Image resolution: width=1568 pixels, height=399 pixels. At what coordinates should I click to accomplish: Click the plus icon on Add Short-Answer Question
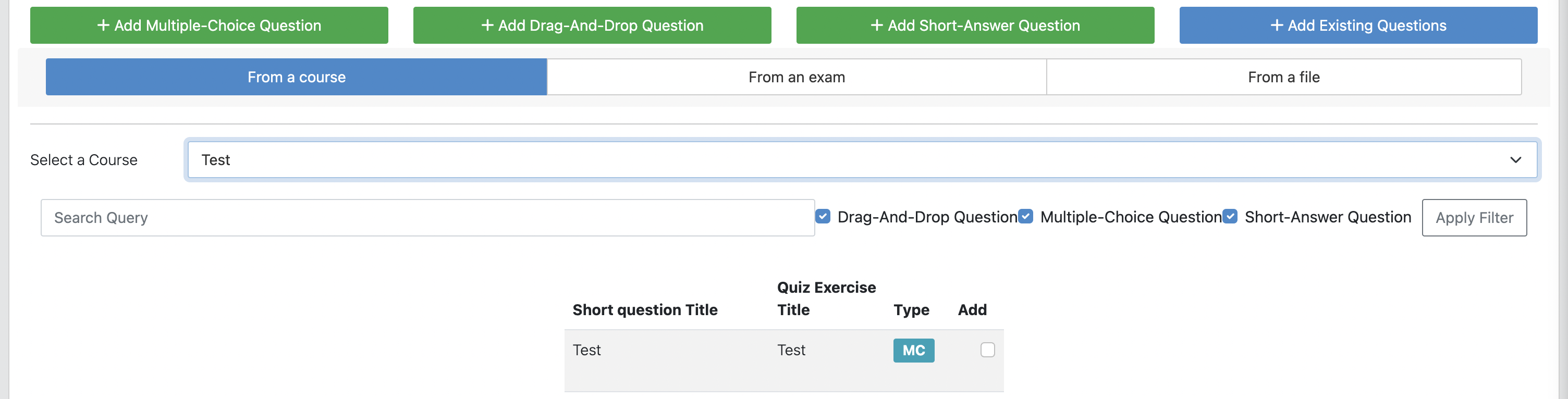point(876,25)
